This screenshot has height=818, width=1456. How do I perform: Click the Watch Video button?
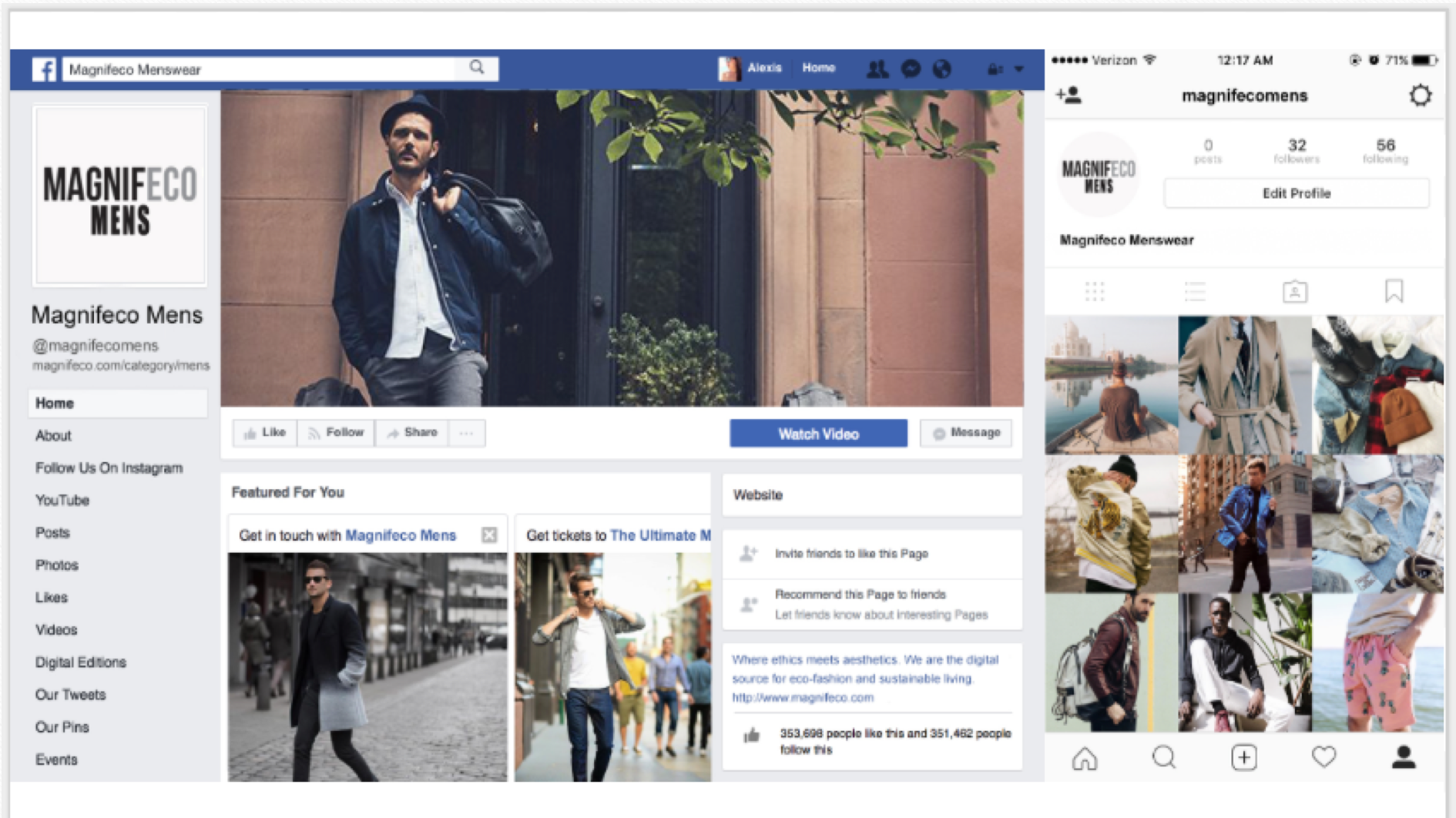coord(818,434)
